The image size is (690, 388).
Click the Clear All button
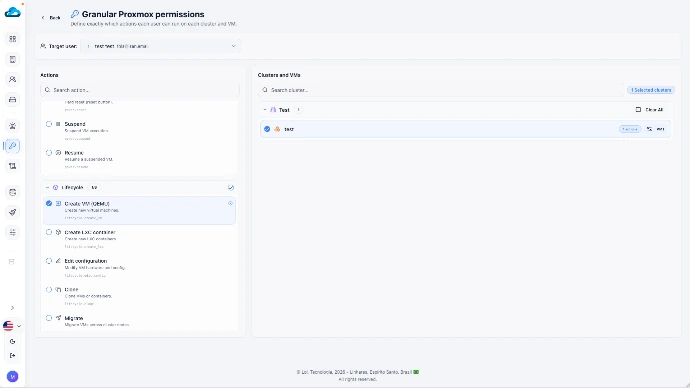click(x=650, y=110)
